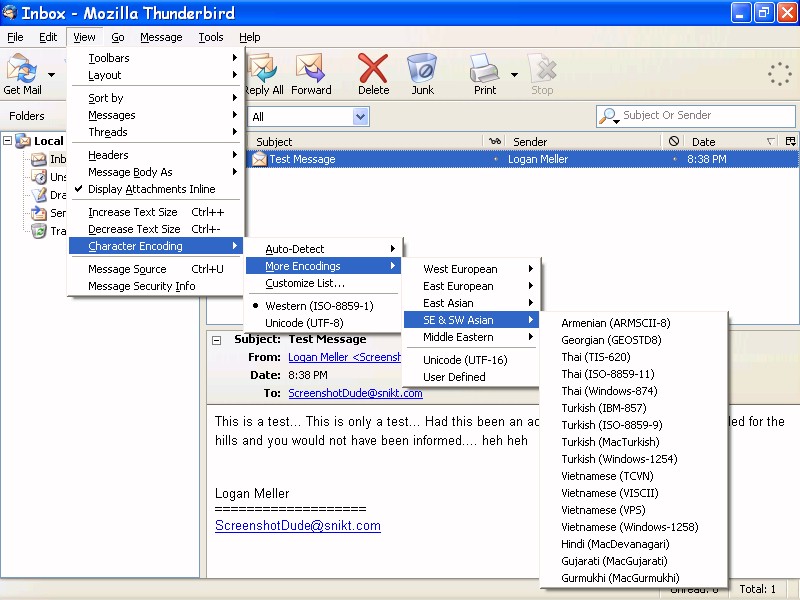Select Unicode (UTF-8) encoding
Screen dimensions: 800x600
[x=323, y=323]
